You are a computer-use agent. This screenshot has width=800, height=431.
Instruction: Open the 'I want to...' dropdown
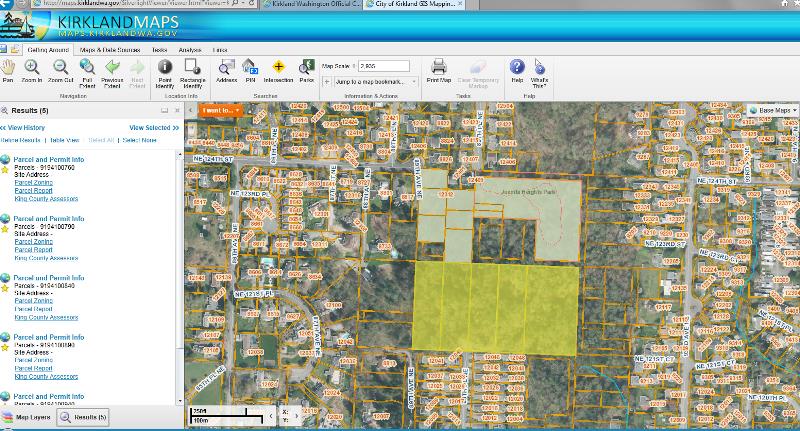click(x=220, y=109)
